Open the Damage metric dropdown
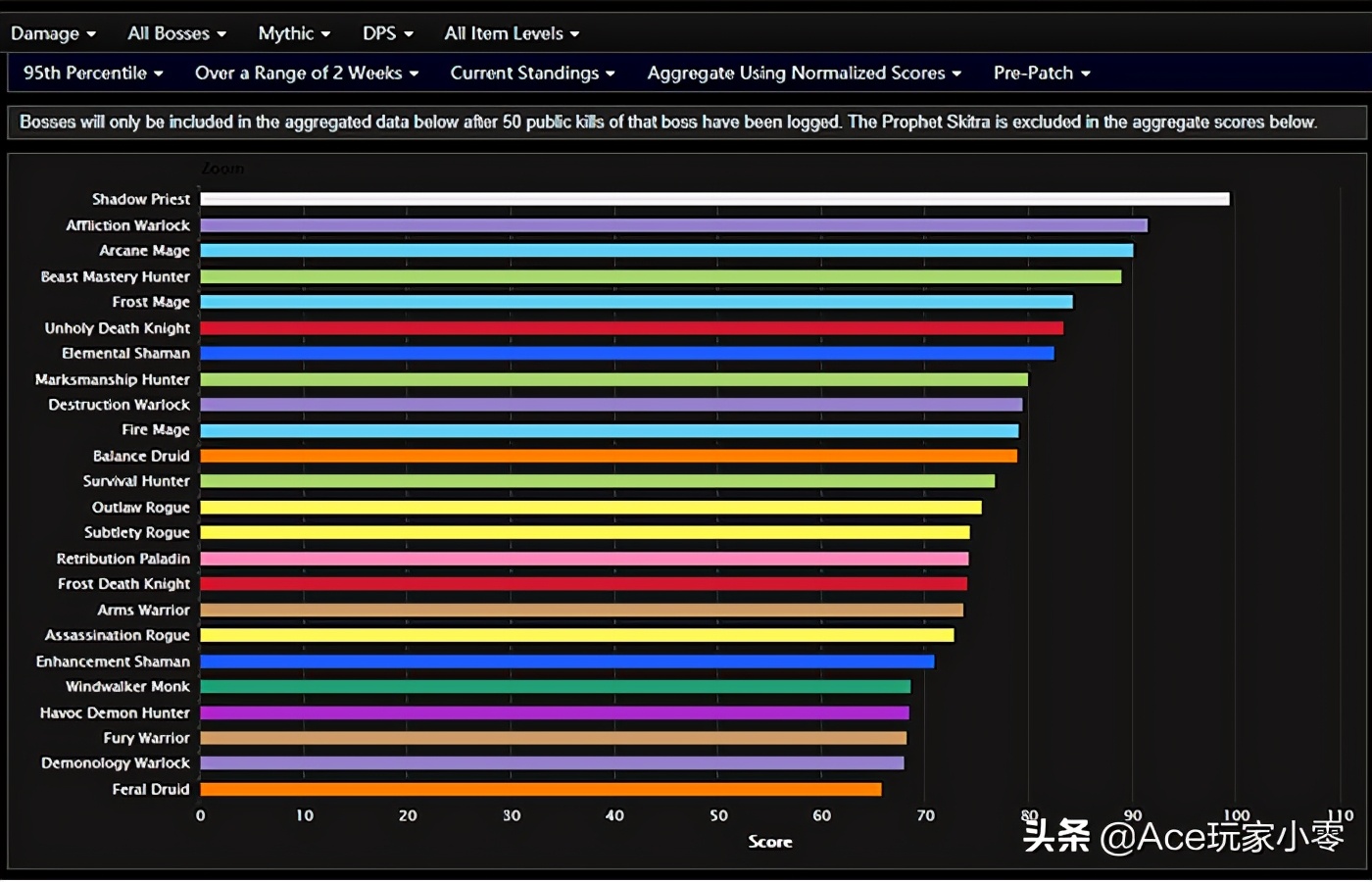Image resolution: width=1372 pixels, height=882 pixels. [53, 33]
